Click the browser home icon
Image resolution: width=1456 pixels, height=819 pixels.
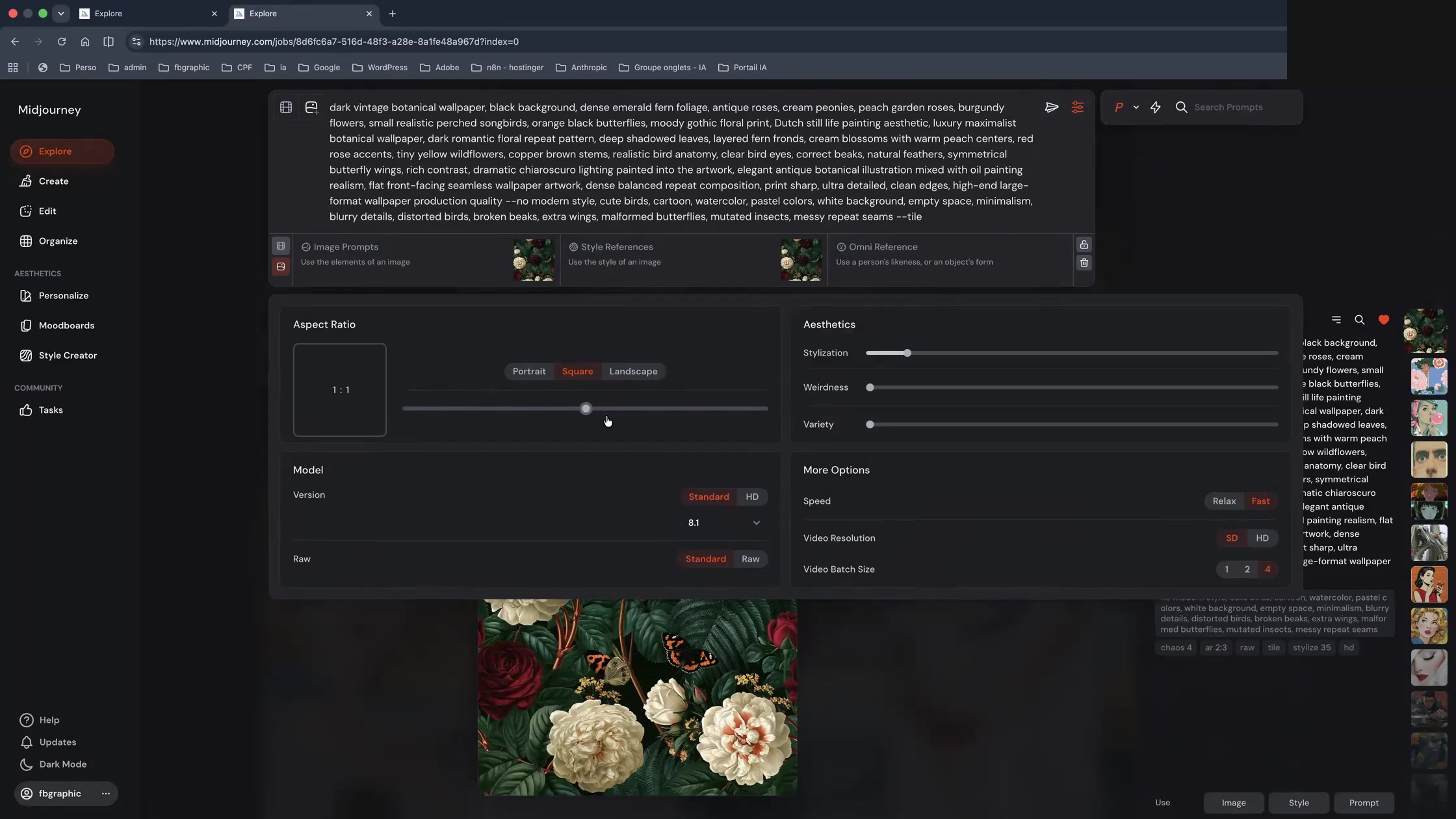click(x=85, y=42)
